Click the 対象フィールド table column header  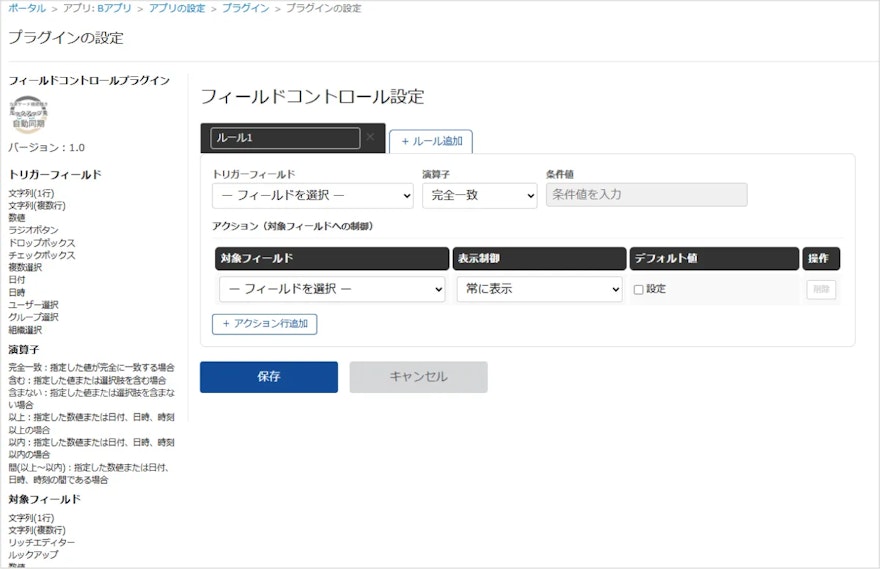point(332,258)
